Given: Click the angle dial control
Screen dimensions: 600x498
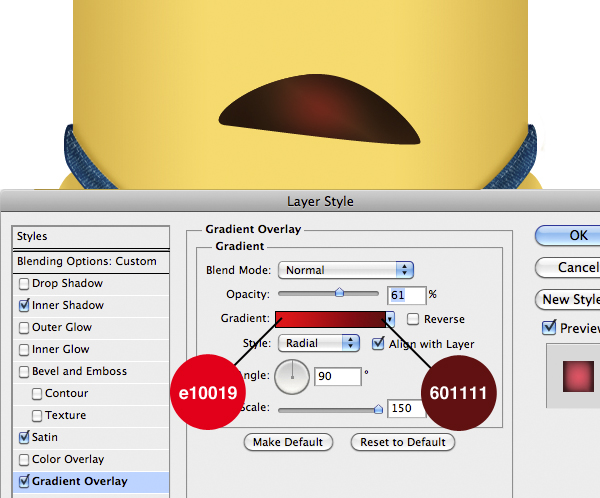Looking at the screenshot, I should click(x=293, y=377).
